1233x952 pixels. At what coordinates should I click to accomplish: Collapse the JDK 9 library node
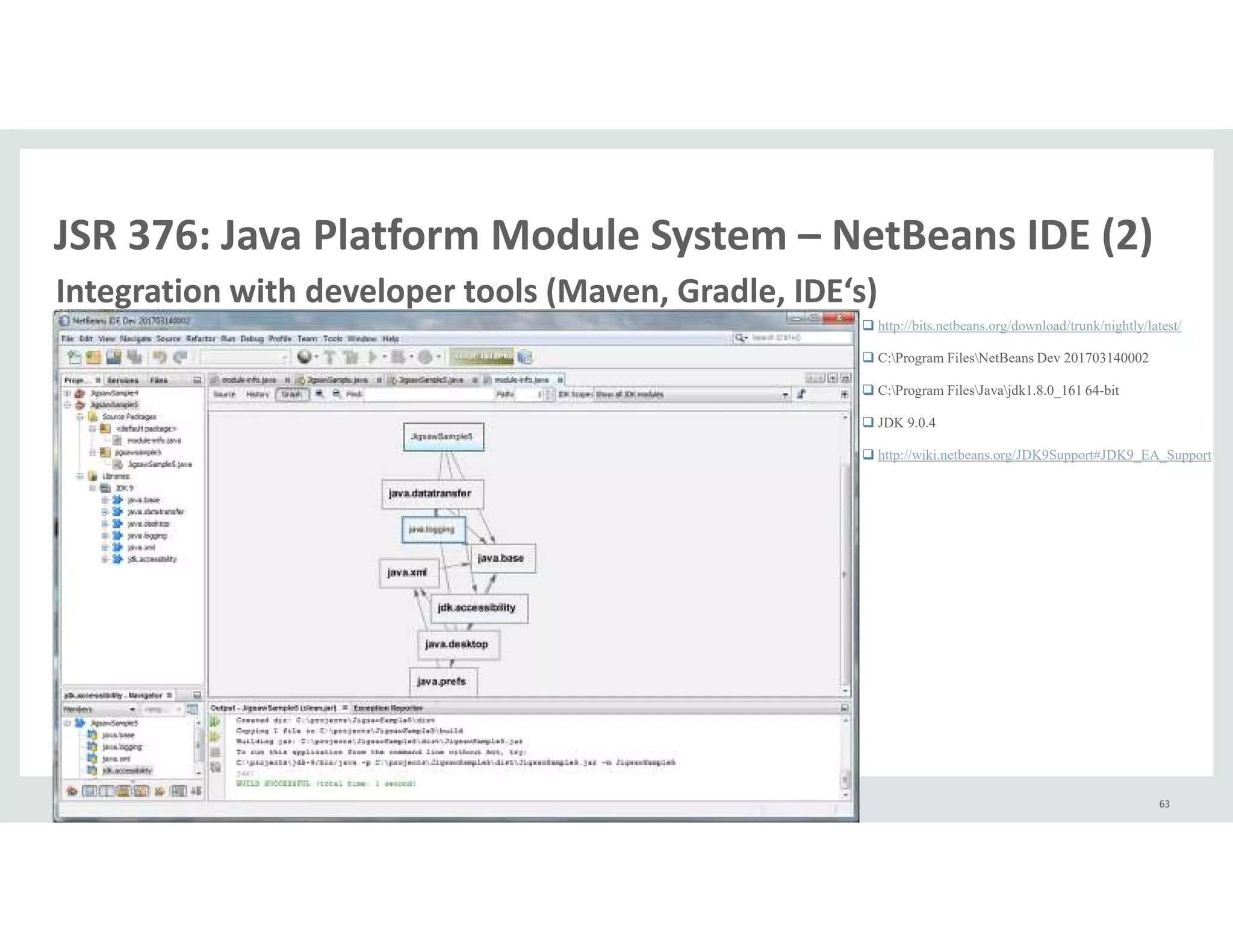click(92, 488)
